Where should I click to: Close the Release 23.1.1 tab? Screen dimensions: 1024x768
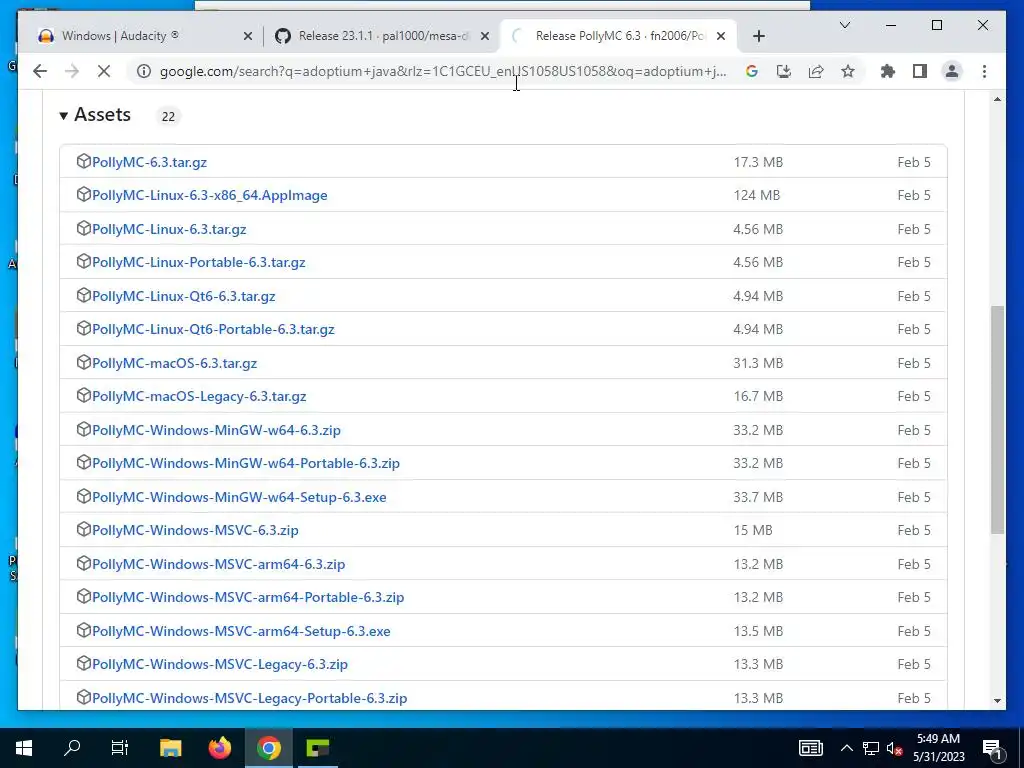pos(485,37)
